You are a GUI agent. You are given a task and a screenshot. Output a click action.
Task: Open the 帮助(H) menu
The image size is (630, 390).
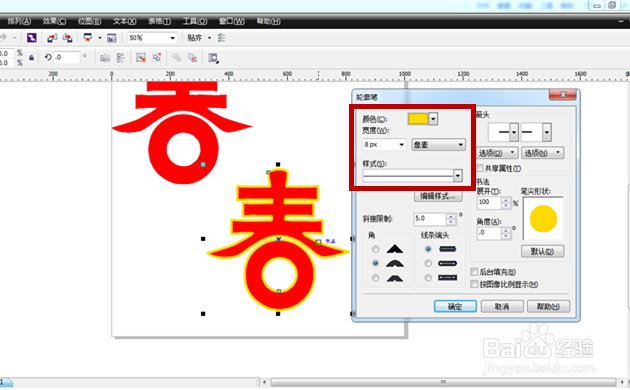(268, 21)
